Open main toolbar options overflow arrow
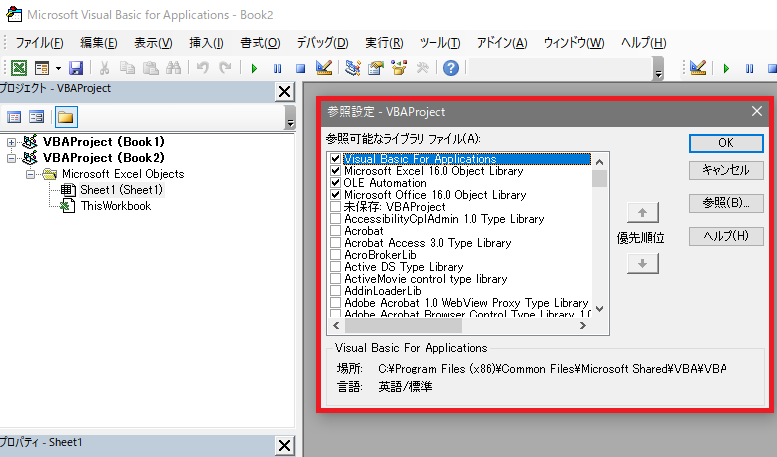777x457 pixels. tap(659, 68)
